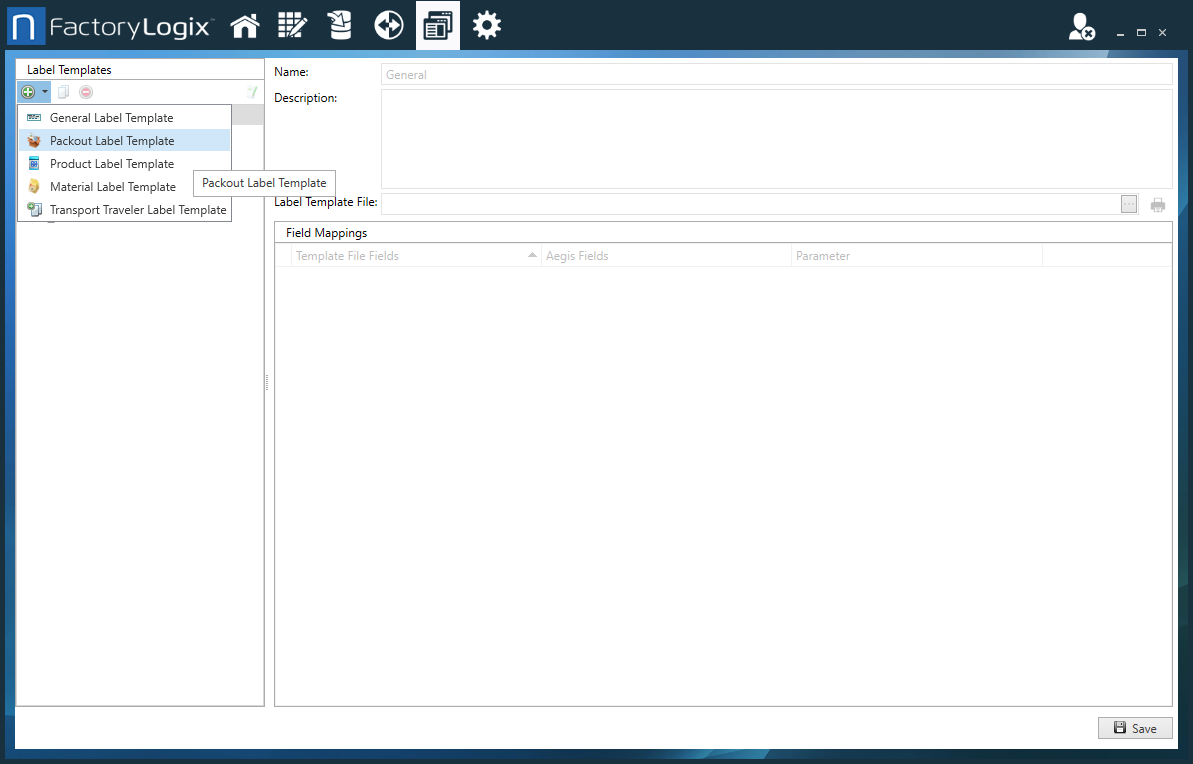Open the label templates module icon
1193x764 pixels.
437,25
